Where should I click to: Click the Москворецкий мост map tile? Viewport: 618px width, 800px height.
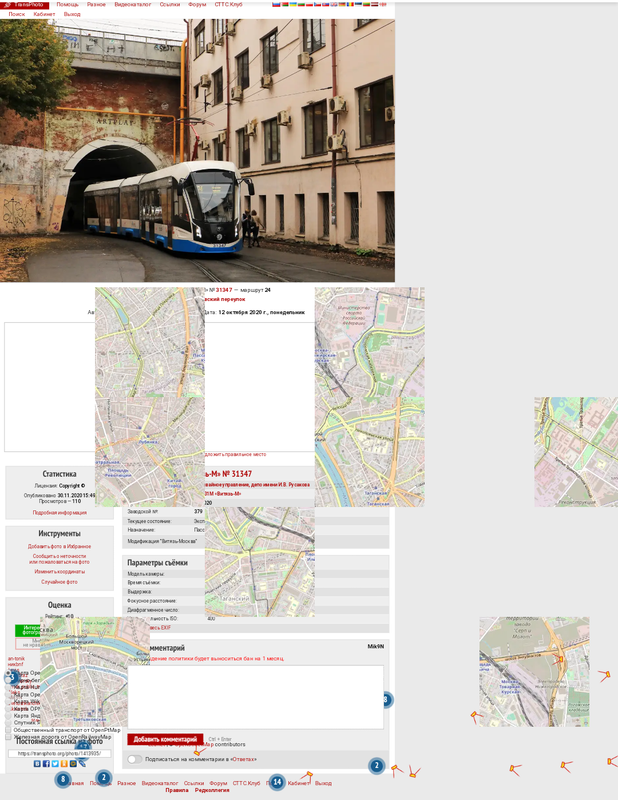(95, 671)
